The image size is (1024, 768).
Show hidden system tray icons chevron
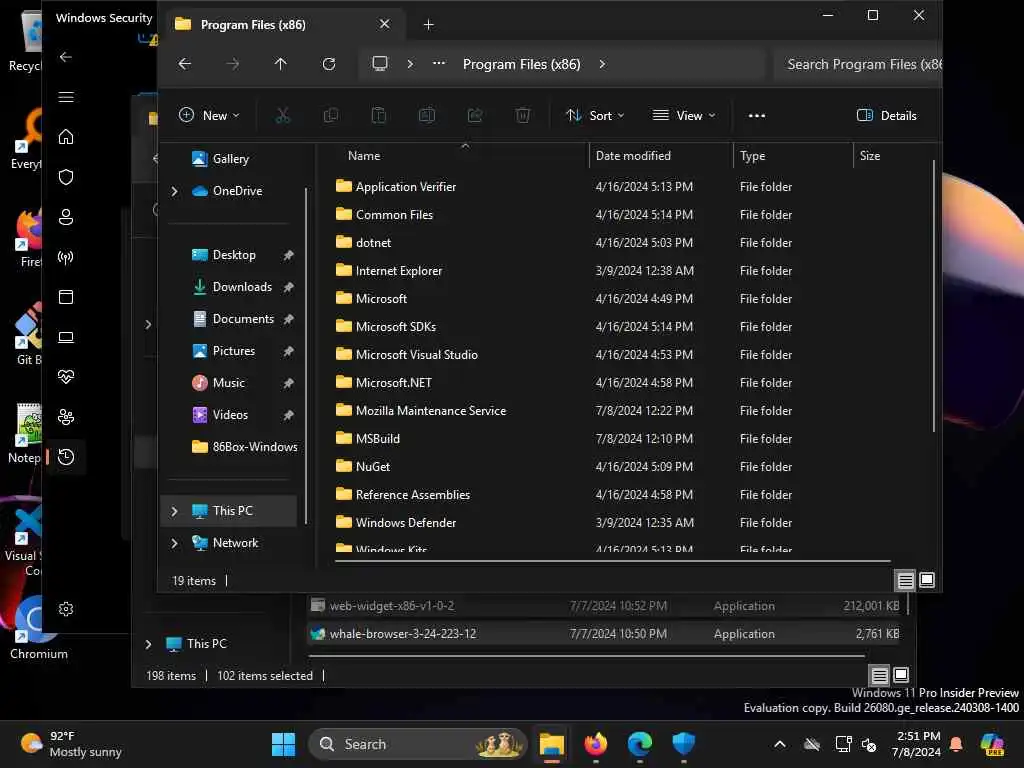(780, 744)
